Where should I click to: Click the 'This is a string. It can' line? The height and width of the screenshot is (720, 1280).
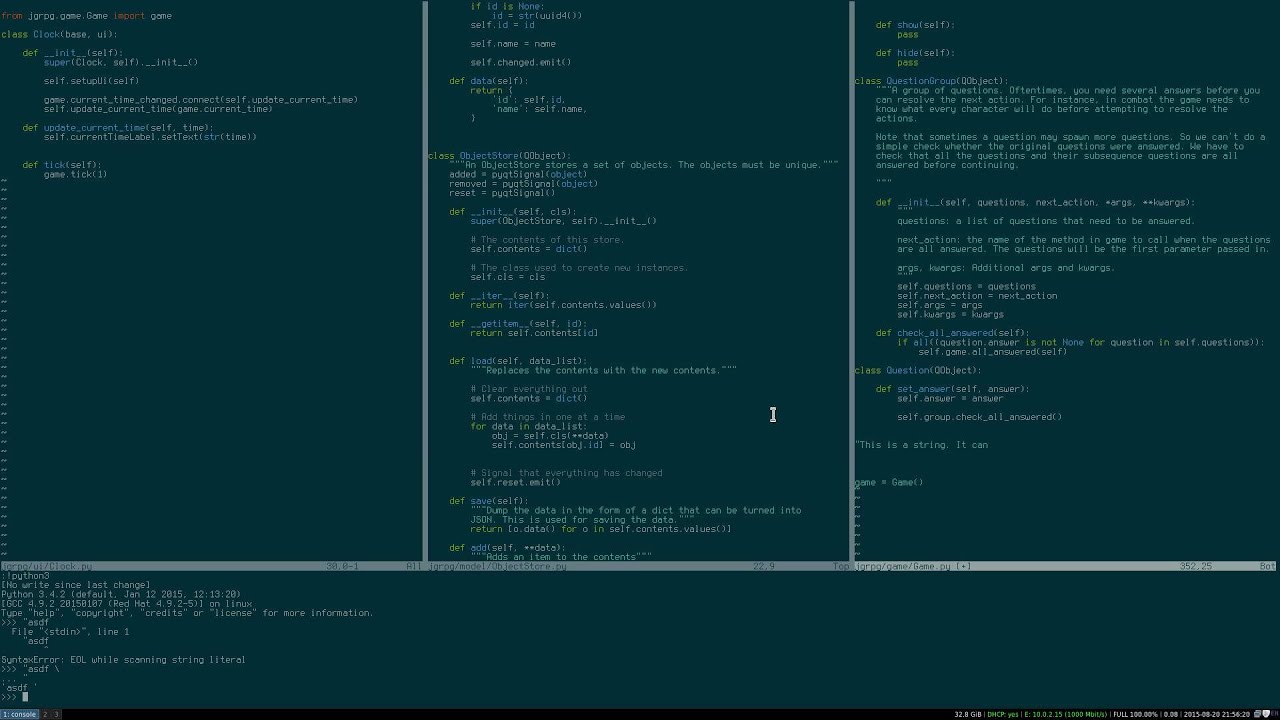pyautogui.click(x=922, y=445)
